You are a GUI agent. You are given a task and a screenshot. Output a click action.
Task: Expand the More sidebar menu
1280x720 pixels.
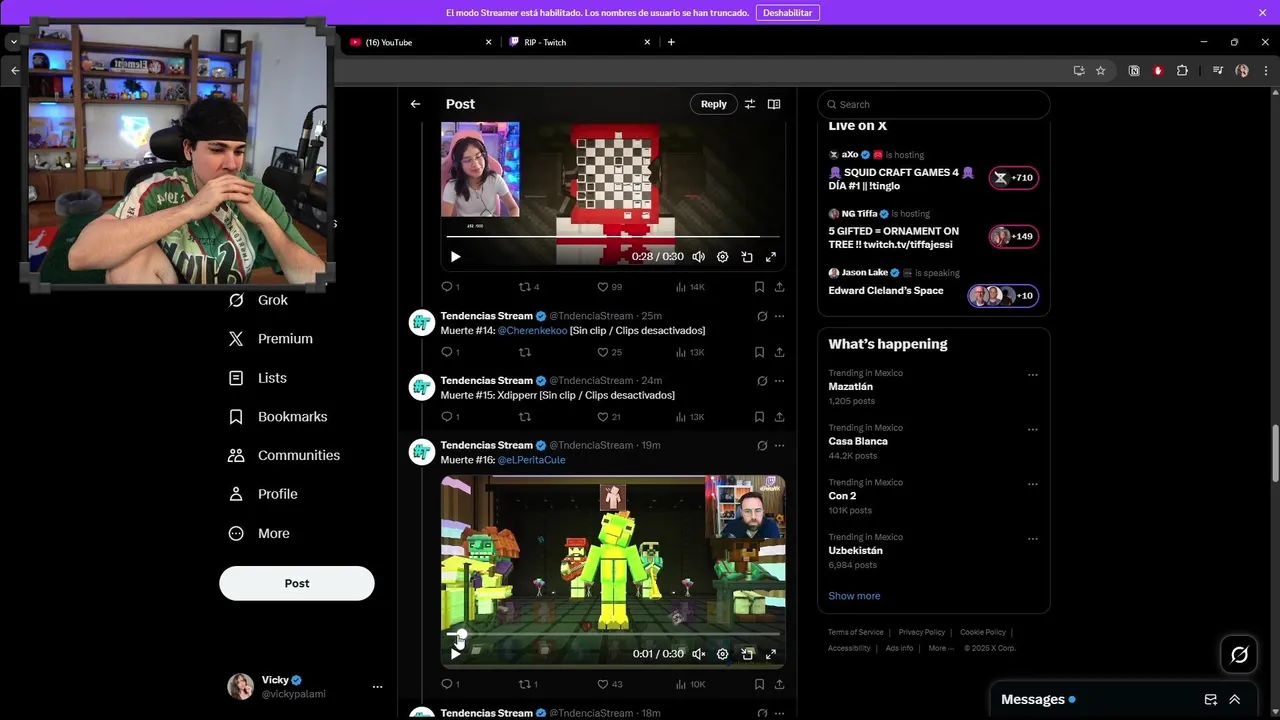pyautogui.click(x=259, y=533)
